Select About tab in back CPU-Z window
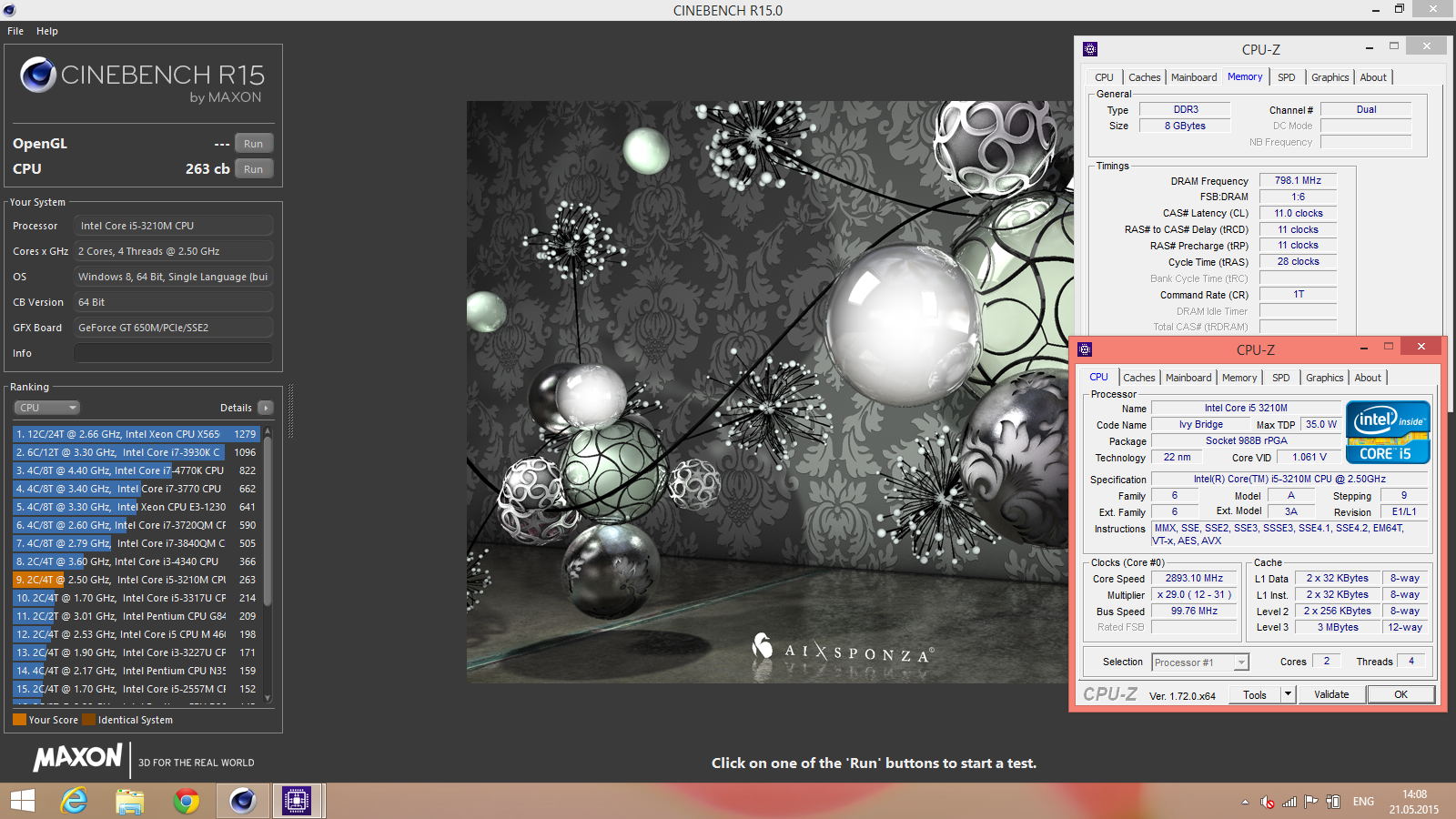Viewport: 1456px width, 819px height. pos(1373,77)
